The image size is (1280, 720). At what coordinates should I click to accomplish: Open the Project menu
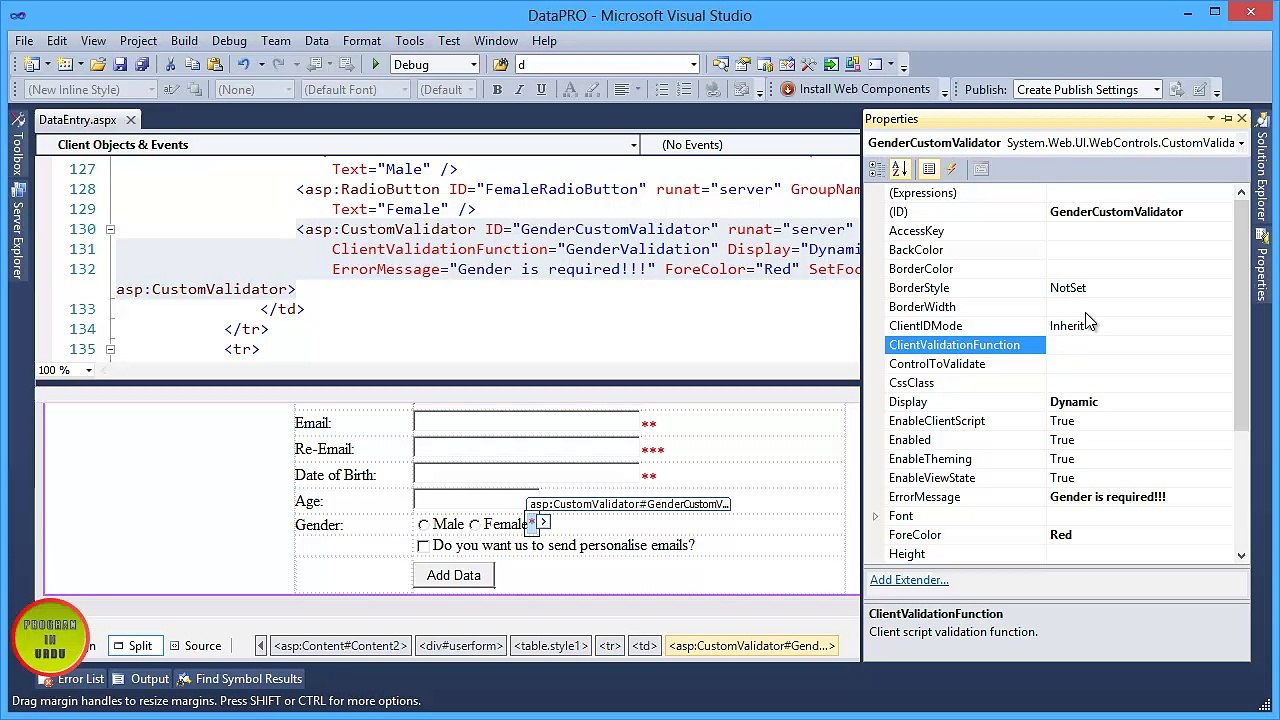point(138,41)
